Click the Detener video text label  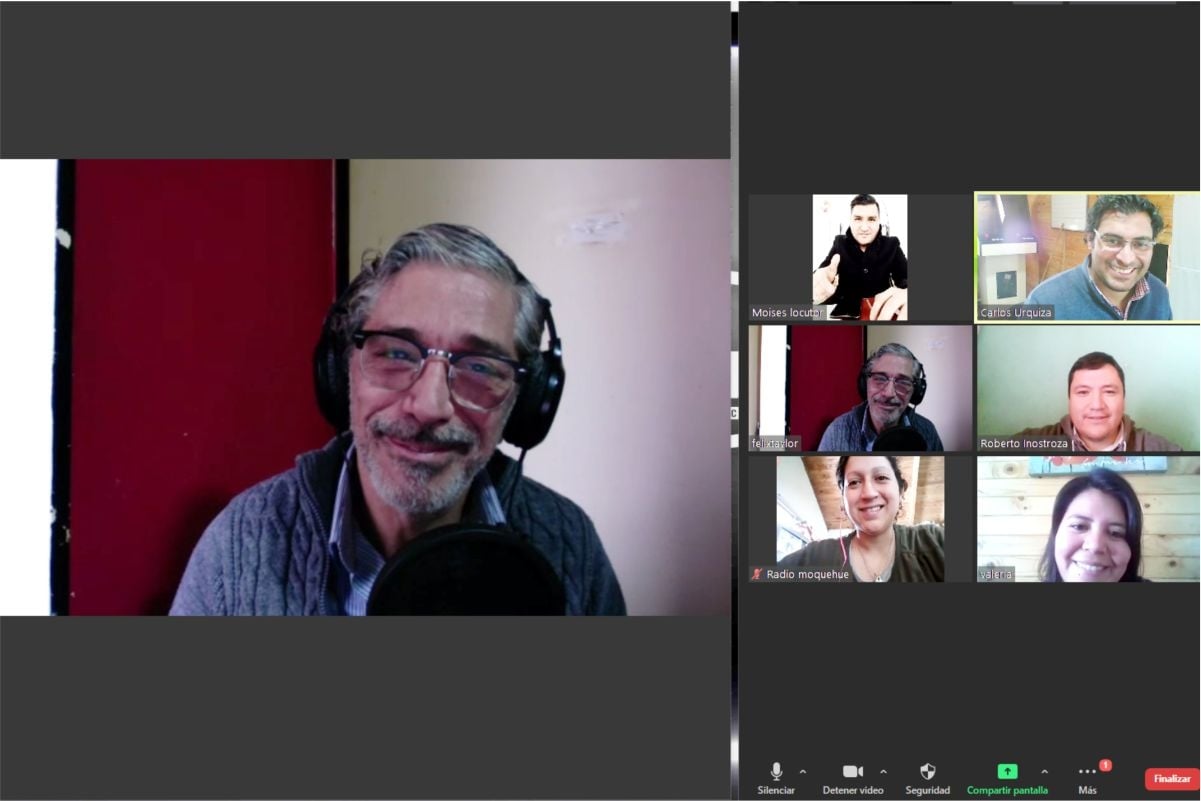pyautogui.click(x=853, y=791)
